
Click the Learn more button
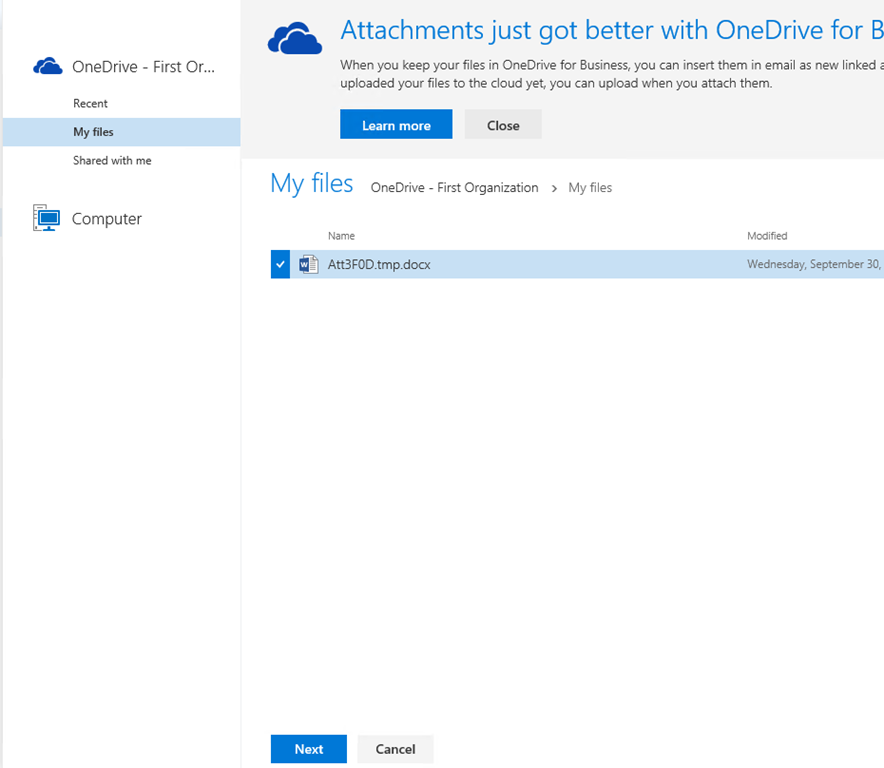395,124
